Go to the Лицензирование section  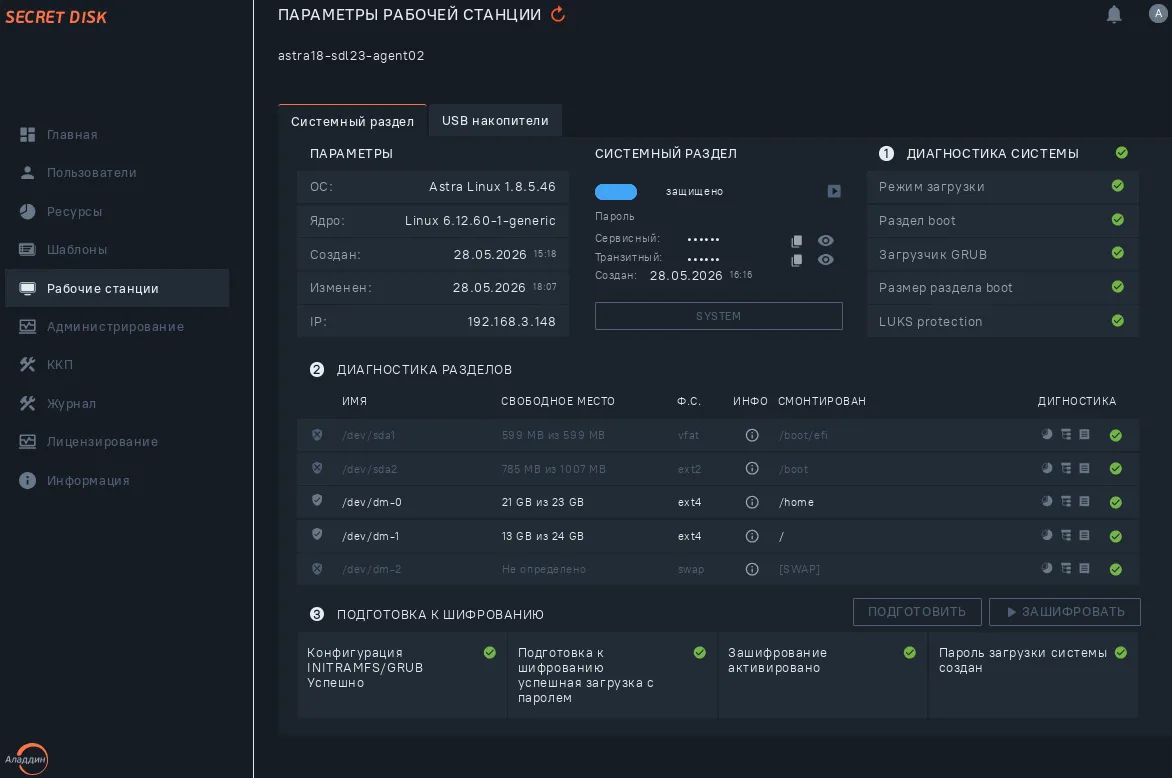pyautogui.click(x=88, y=442)
